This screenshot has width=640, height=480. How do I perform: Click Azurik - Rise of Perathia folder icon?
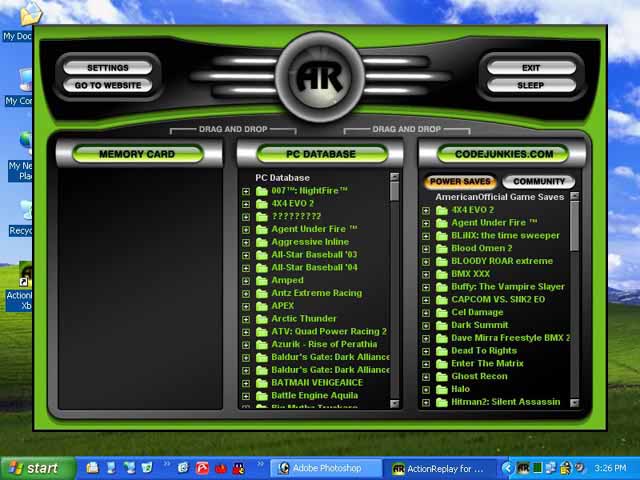click(x=262, y=344)
